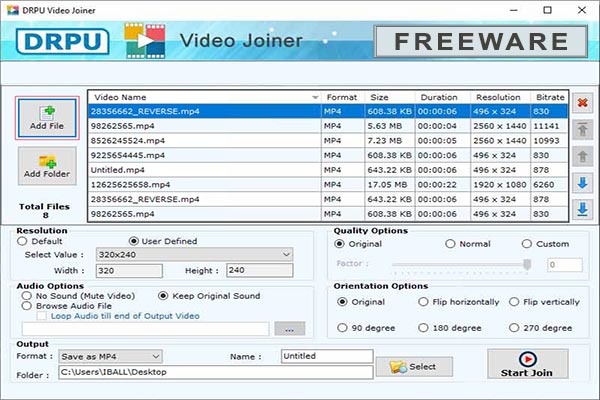Open the Save as MP4 format dropdown
This screenshot has height=400, width=600.
point(110,356)
